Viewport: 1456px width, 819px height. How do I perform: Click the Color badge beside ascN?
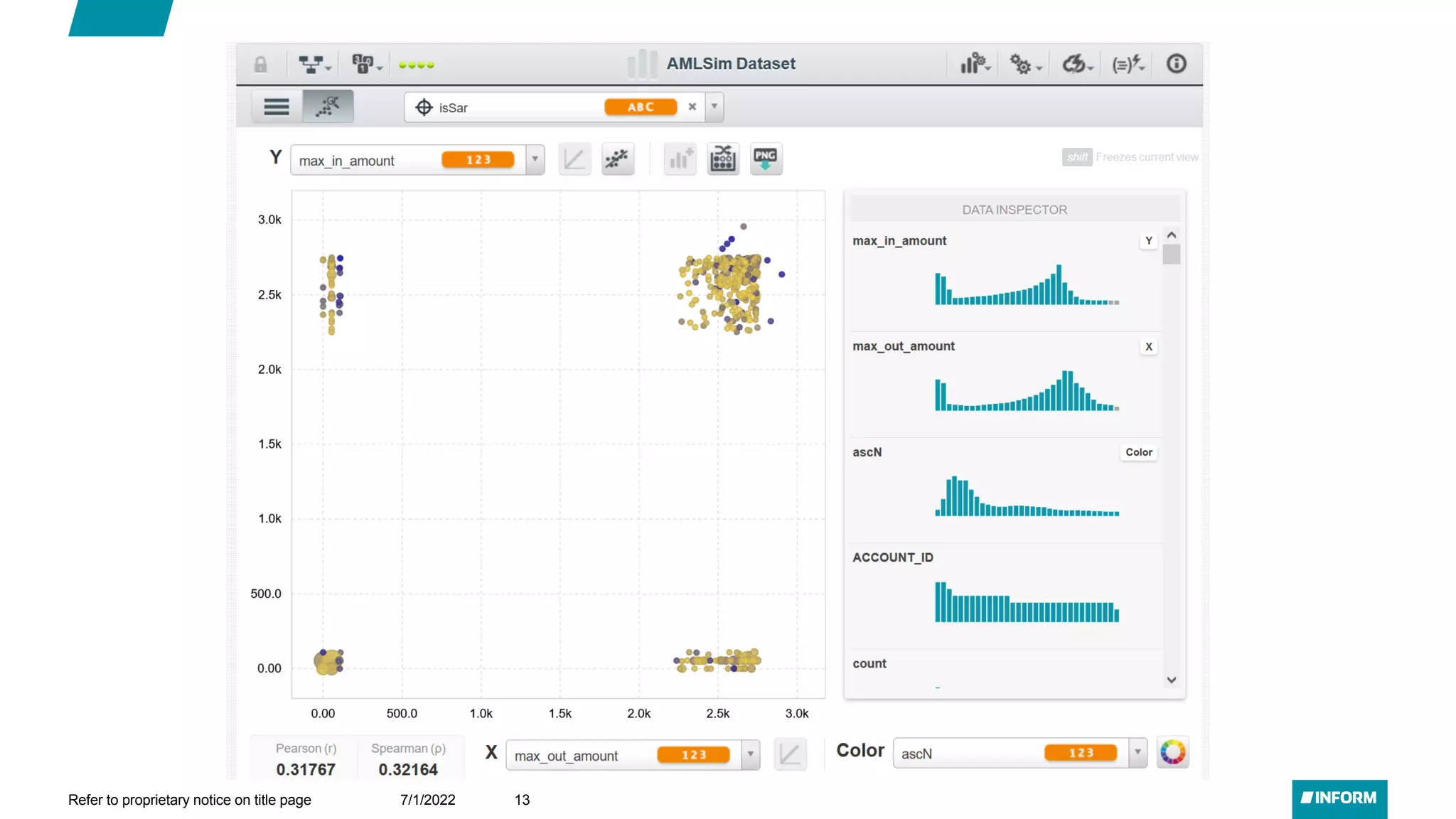pos(1138,452)
